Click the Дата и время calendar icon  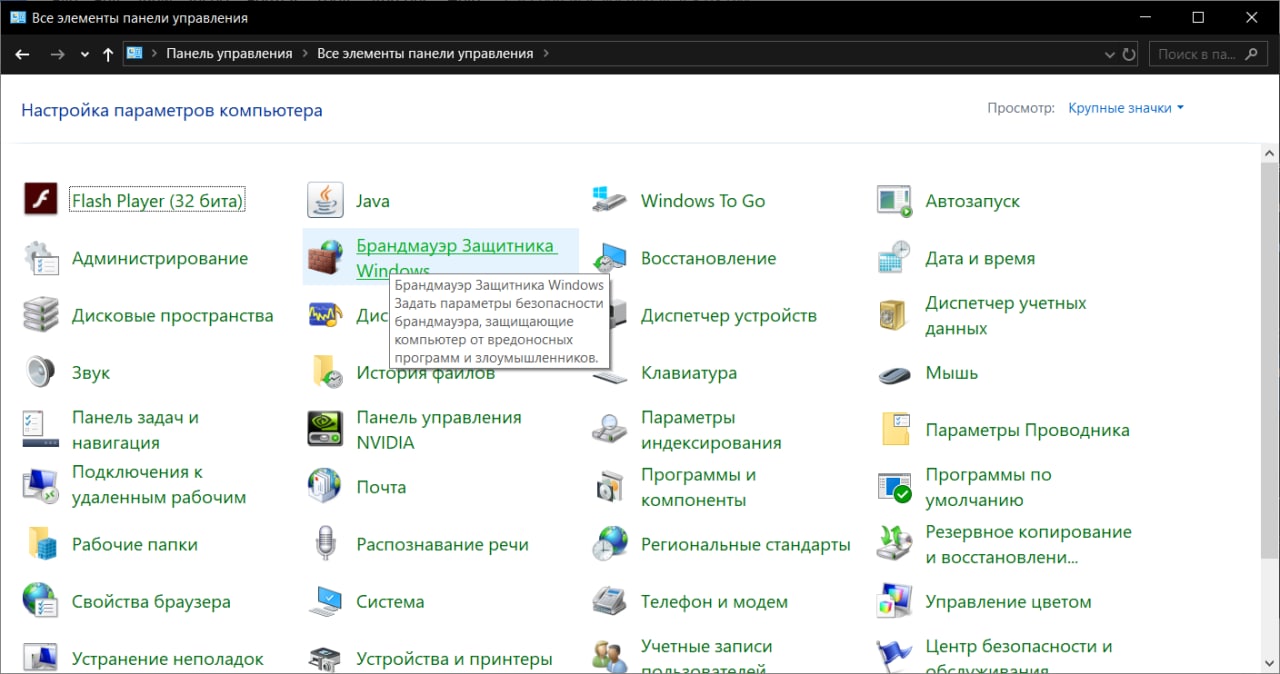coord(894,258)
